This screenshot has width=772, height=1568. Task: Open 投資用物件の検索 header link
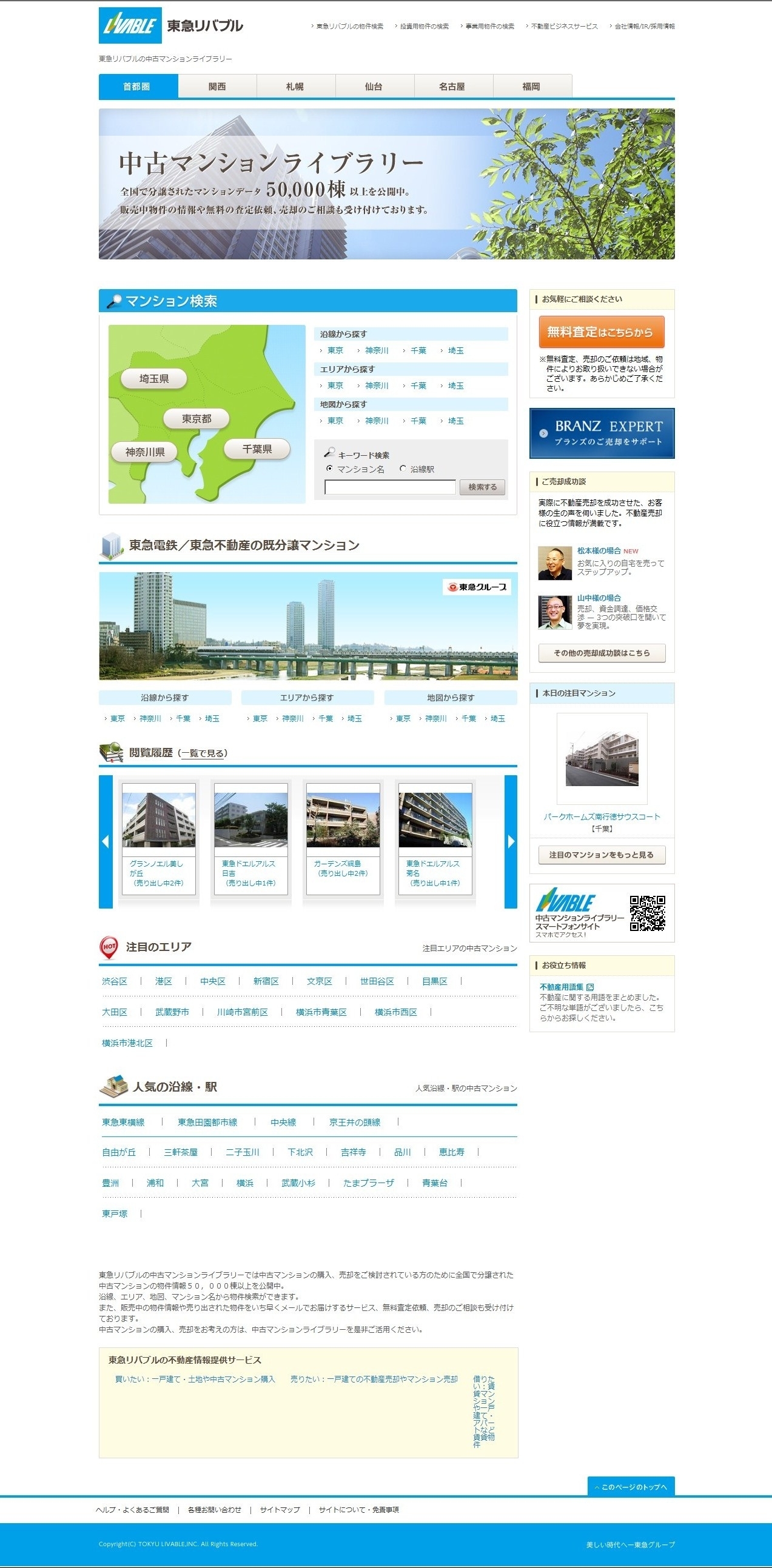[x=424, y=26]
